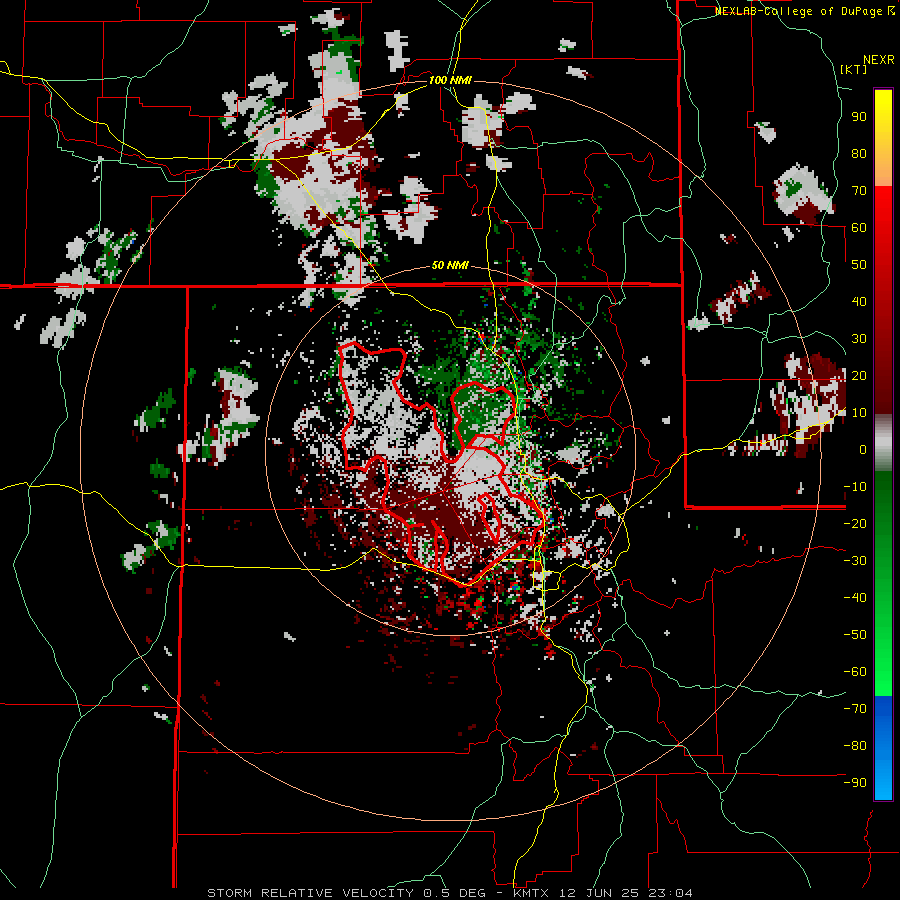Screen dimensions: 900x900
Task: Click the [KT] units label
Action: [854, 69]
